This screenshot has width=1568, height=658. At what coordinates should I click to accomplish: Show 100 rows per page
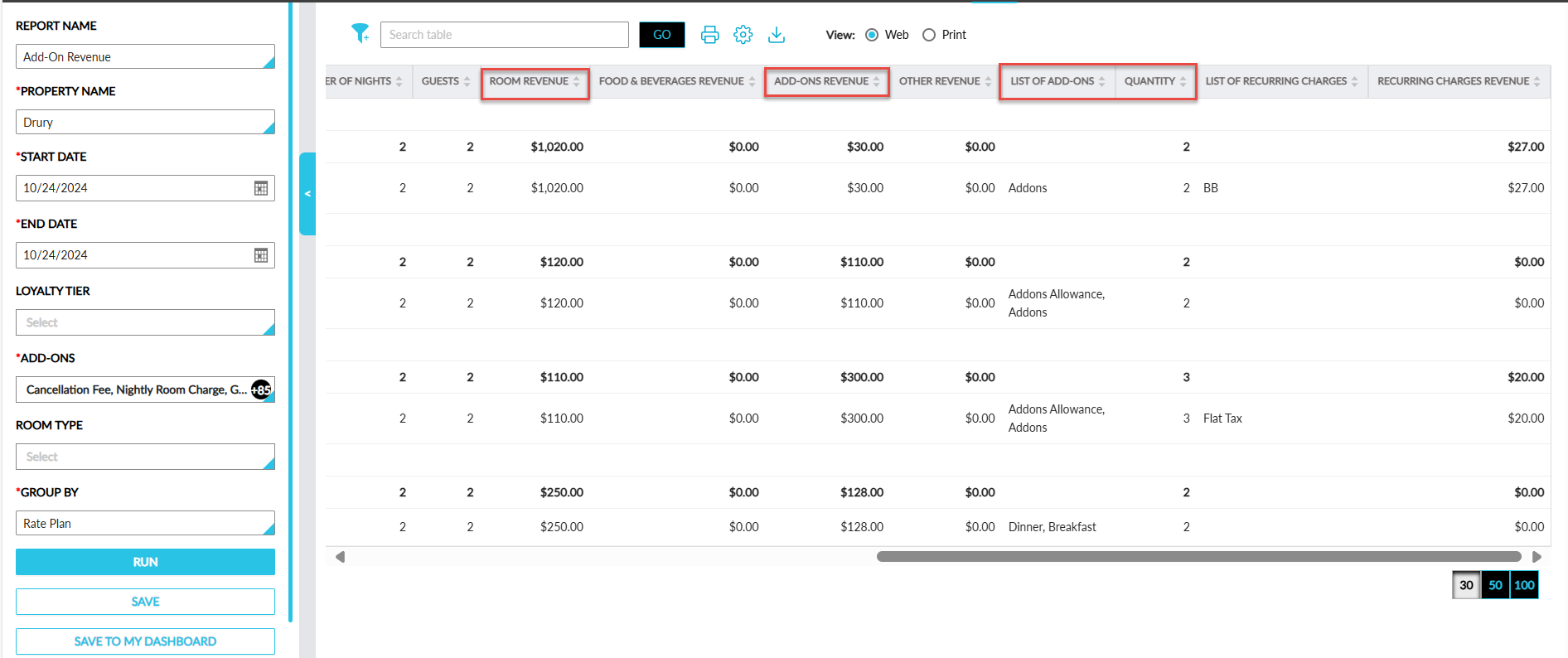click(1524, 585)
